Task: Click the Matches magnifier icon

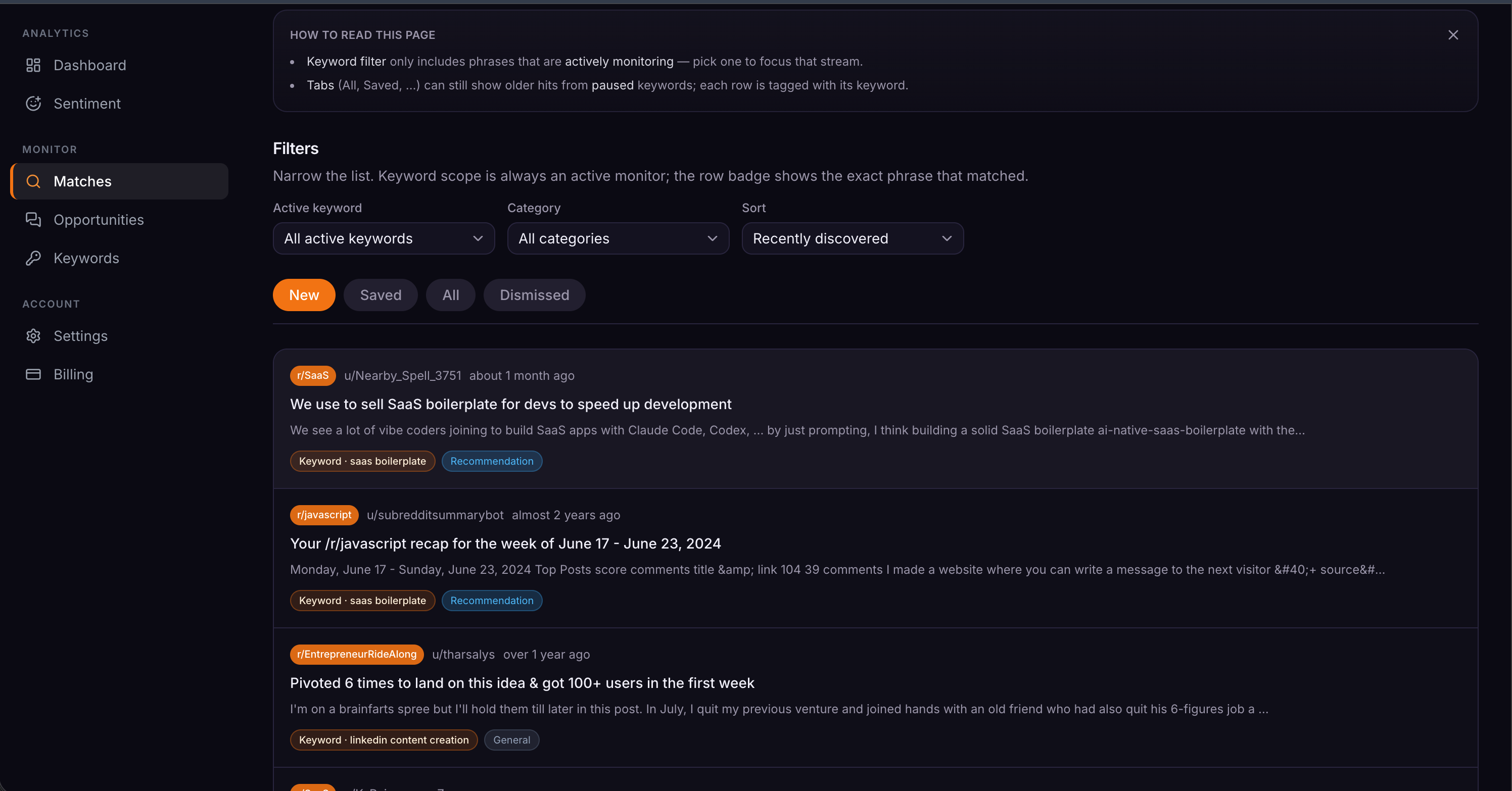Action: click(x=33, y=181)
